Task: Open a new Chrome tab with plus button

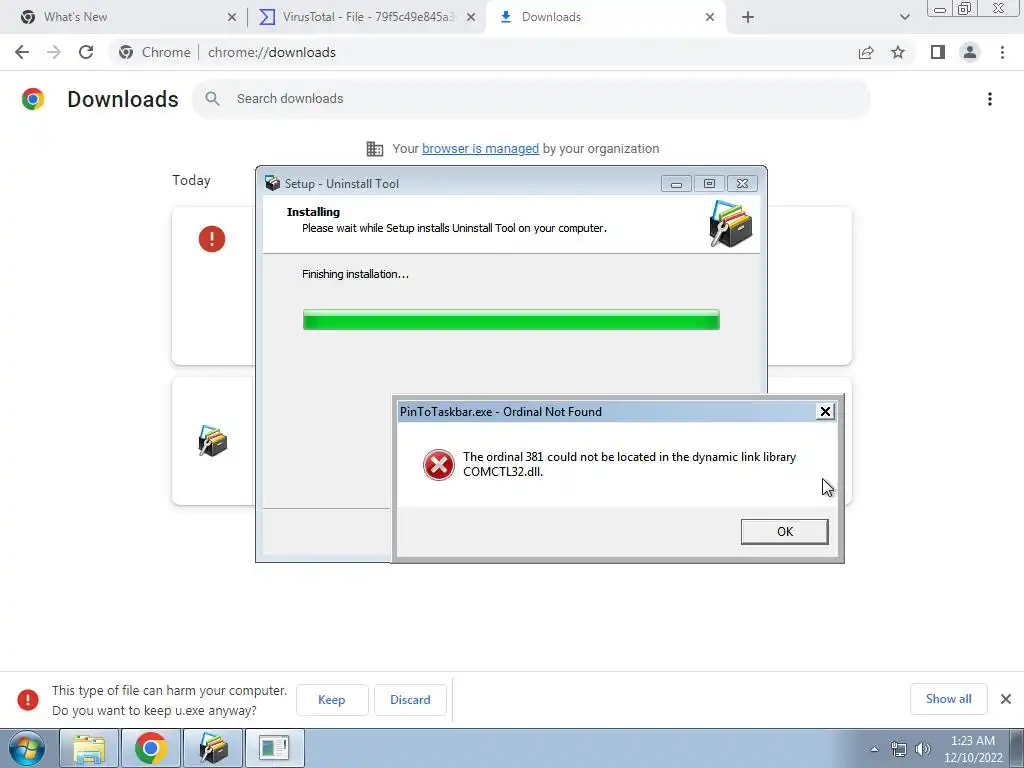Action: 748,18
